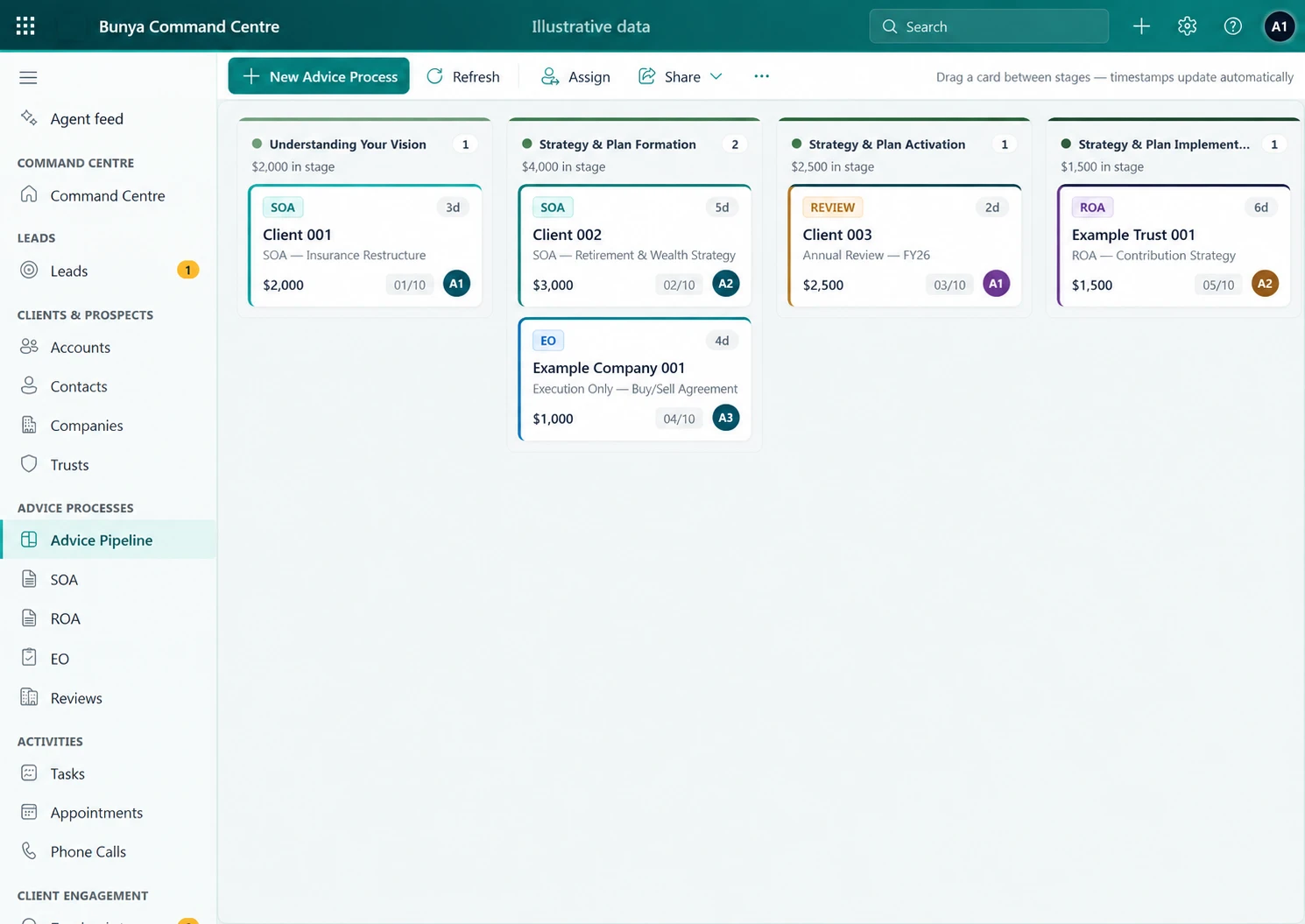Open help with the question mark icon

pyautogui.click(x=1232, y=26)
